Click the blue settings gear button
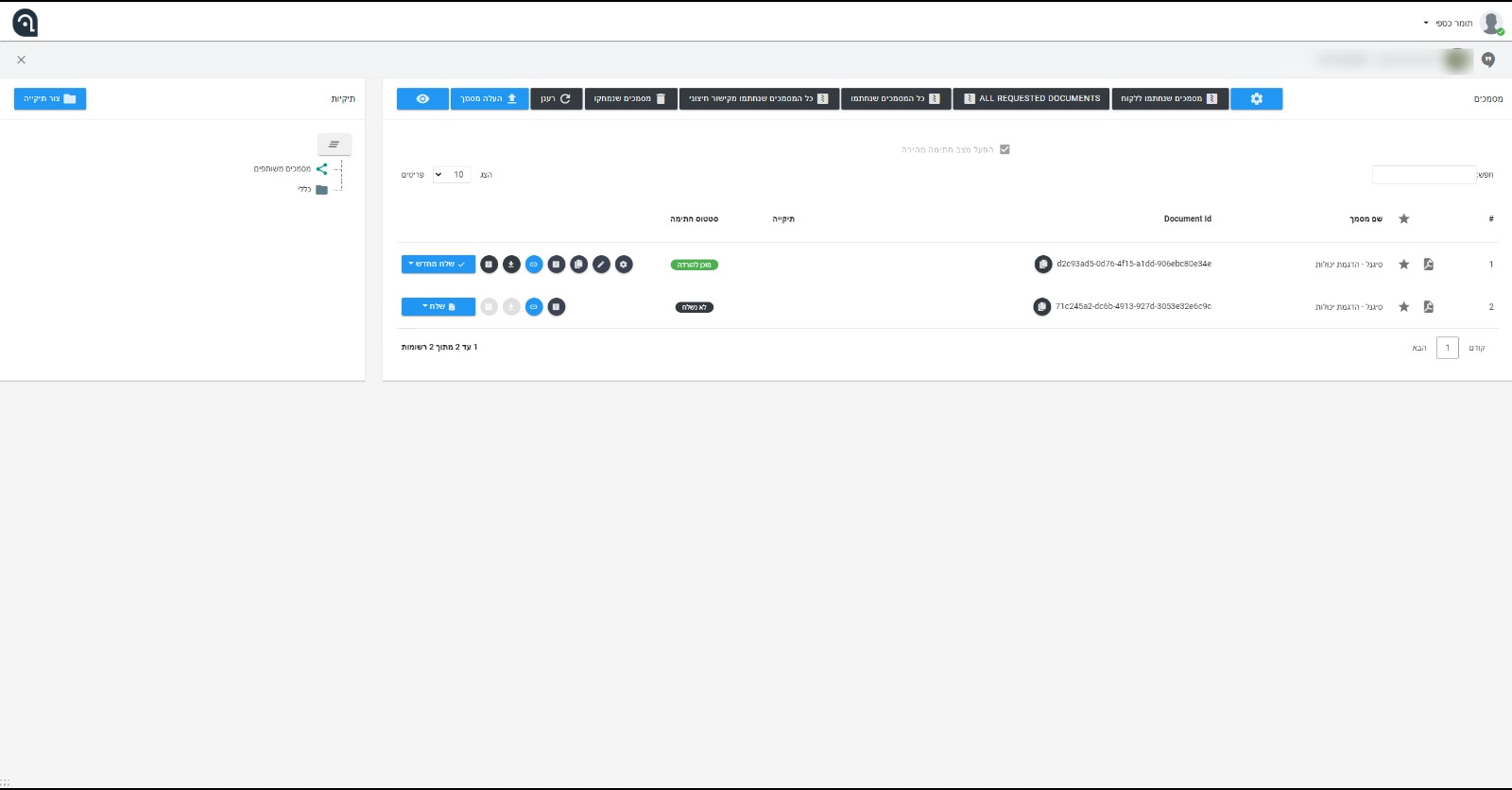The image size is (1512, 790). click(1256, 98)
